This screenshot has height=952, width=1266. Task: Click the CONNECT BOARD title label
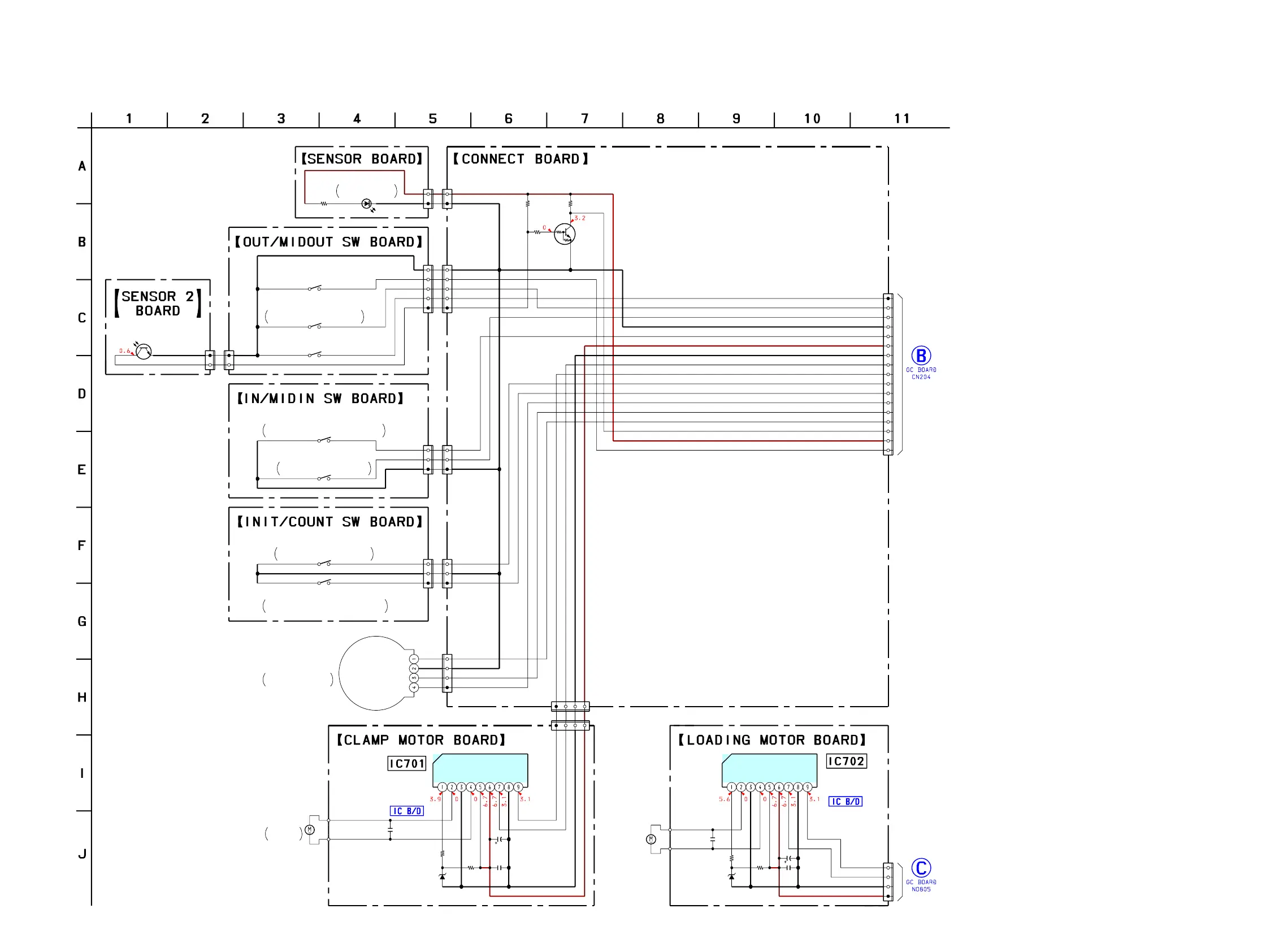click(521, 159)
